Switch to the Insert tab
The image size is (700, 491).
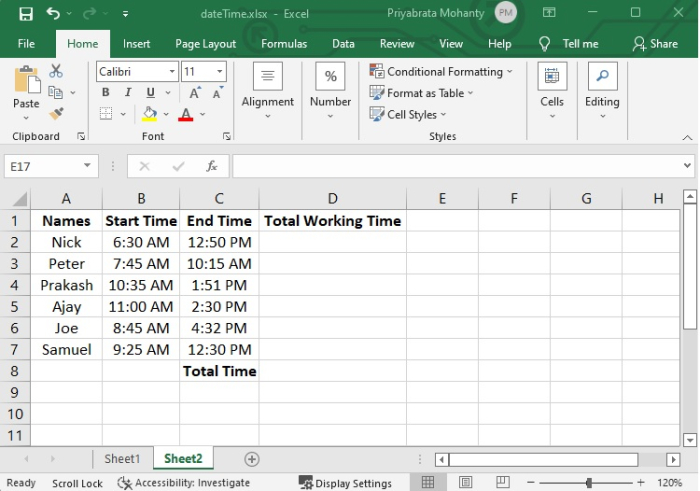click(136, 44)
